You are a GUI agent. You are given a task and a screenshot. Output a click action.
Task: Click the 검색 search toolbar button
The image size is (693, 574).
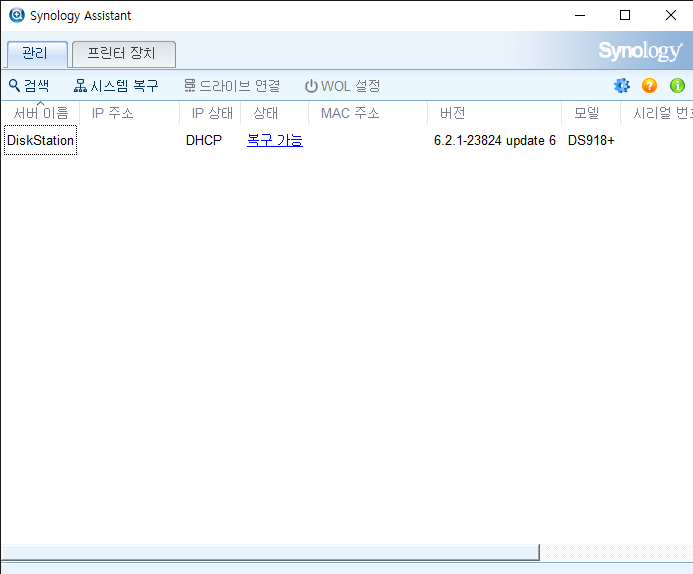tap(29, 85)
